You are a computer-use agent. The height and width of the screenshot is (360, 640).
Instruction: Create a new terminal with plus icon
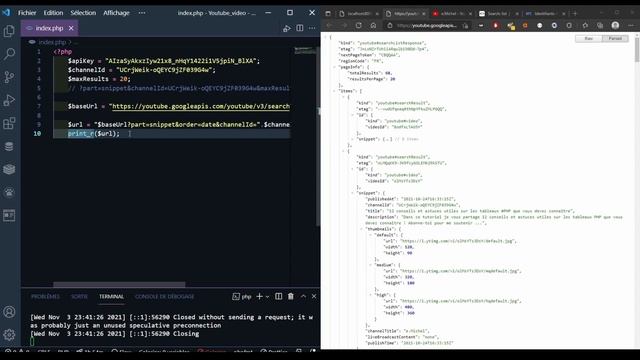pos(259,296)
